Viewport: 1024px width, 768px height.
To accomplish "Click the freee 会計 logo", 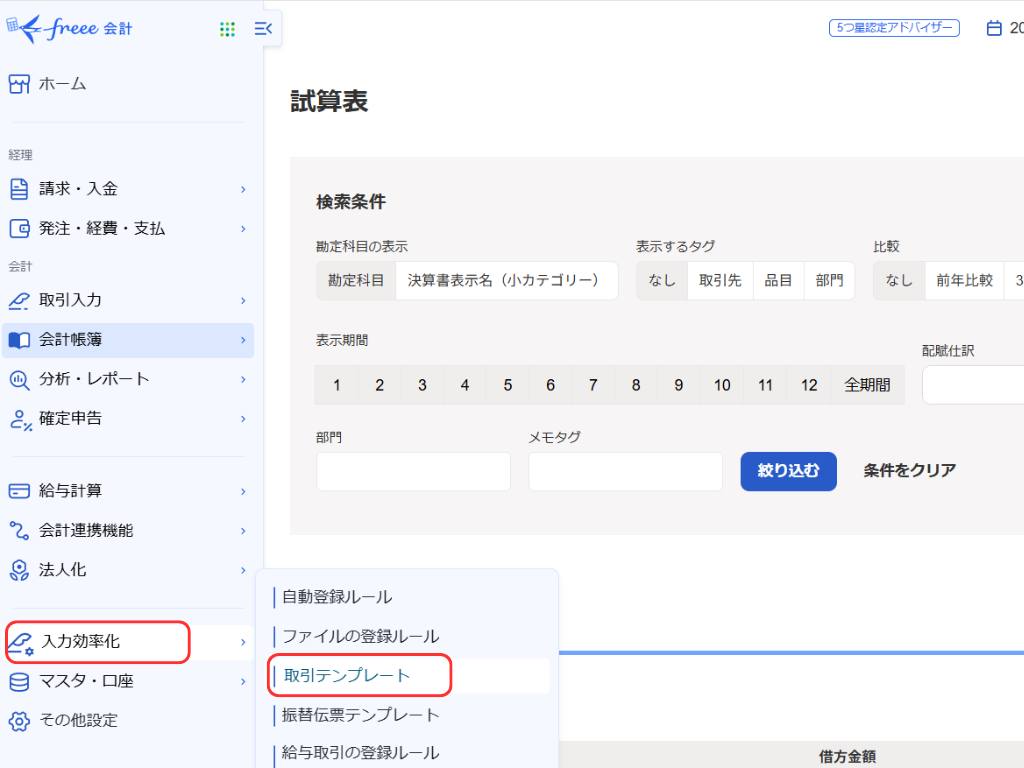I will coord(69,29).
